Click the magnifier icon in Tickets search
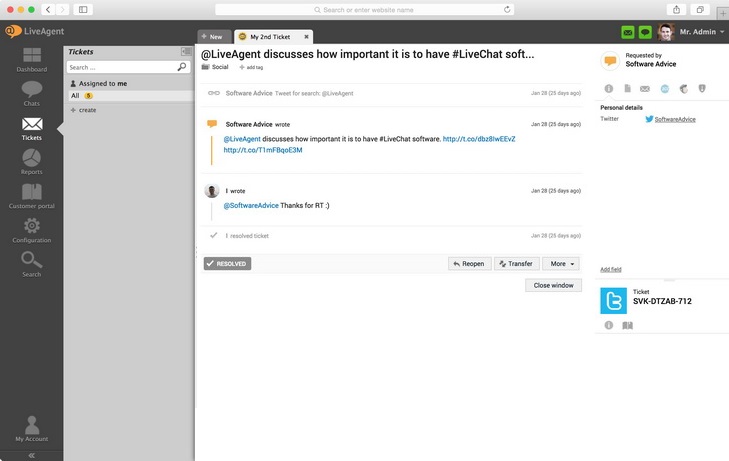This screenshot has width=729, height=461. tap(182, 67)
